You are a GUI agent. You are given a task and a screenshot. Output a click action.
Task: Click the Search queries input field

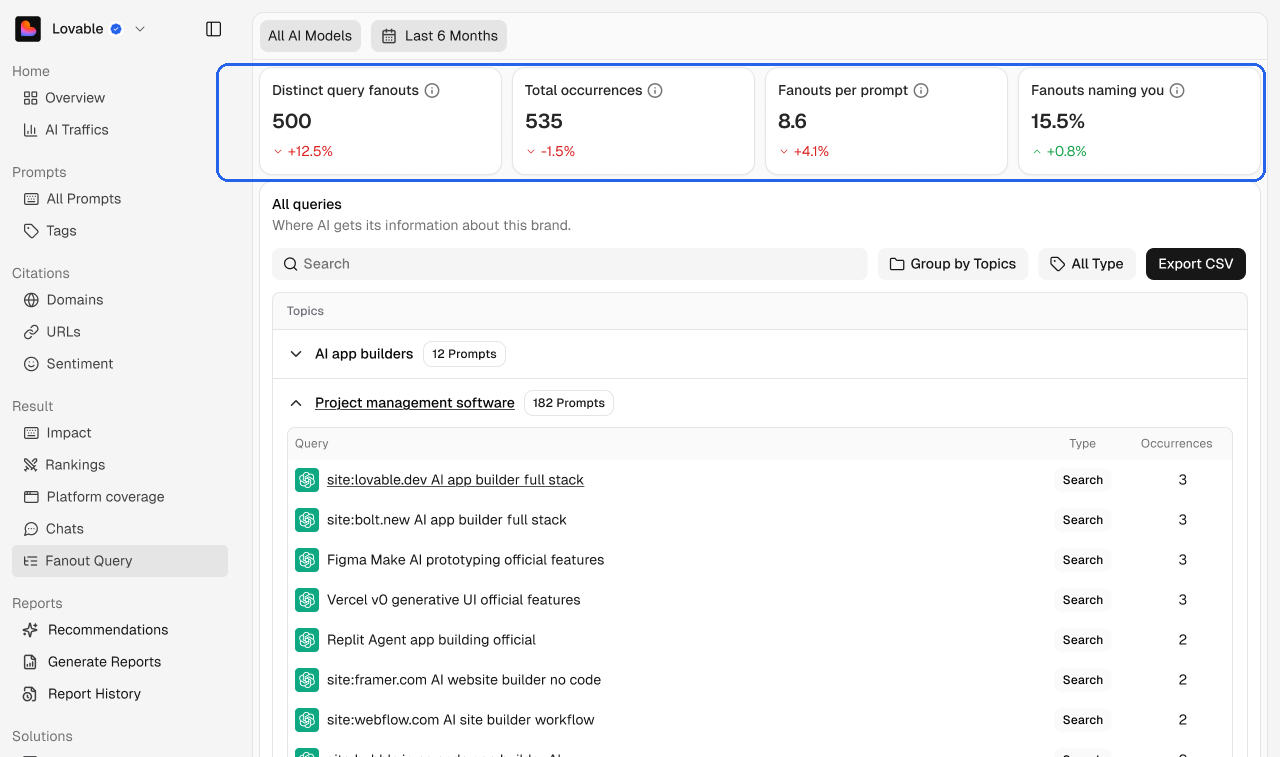click(x=570, y=264)
